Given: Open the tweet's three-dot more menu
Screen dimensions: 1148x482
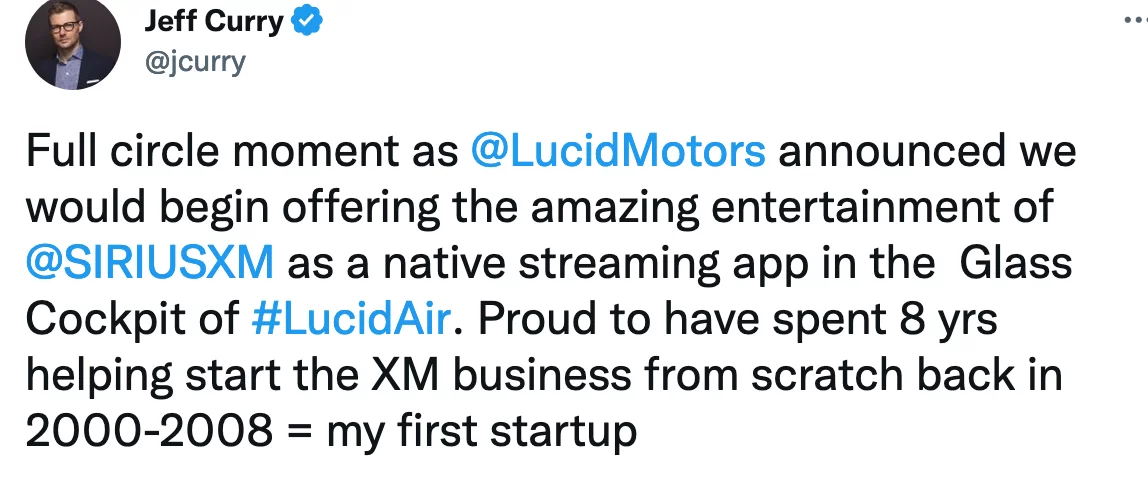Looking at the screenshot, I should coord(1135,20).
